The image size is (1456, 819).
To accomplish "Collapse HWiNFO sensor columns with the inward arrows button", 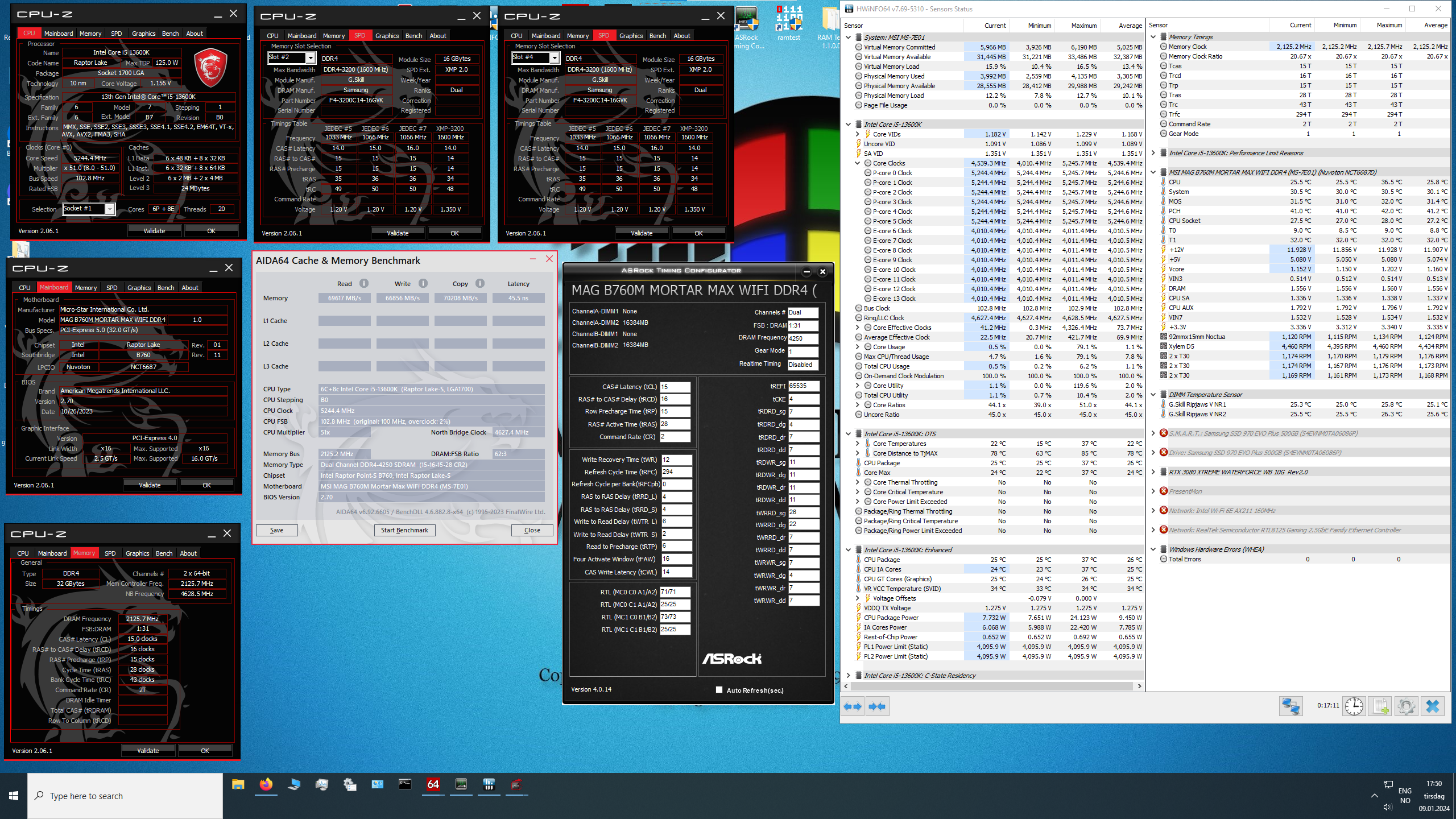I will 878,706.
